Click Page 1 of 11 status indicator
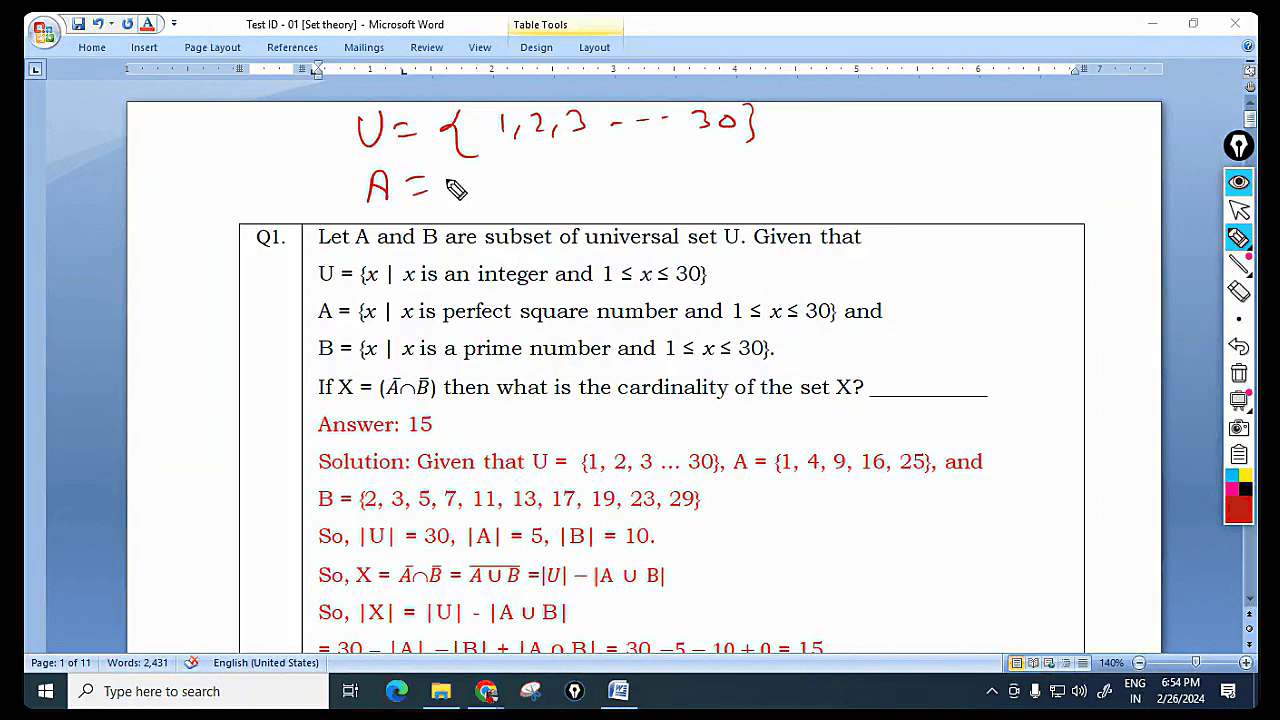 tap(61, 663)
